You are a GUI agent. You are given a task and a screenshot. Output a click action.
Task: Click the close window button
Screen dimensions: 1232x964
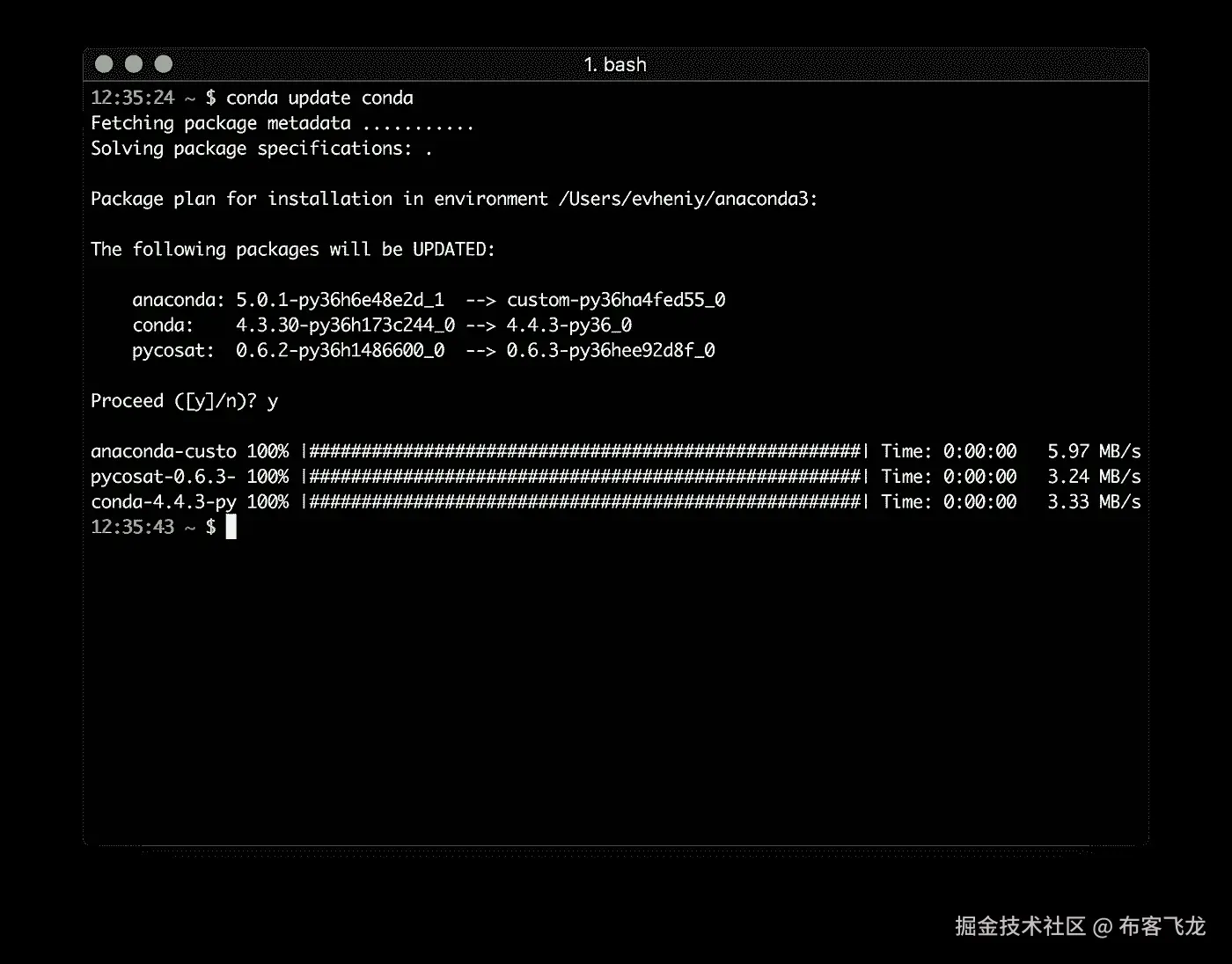[x=104, y=64]
